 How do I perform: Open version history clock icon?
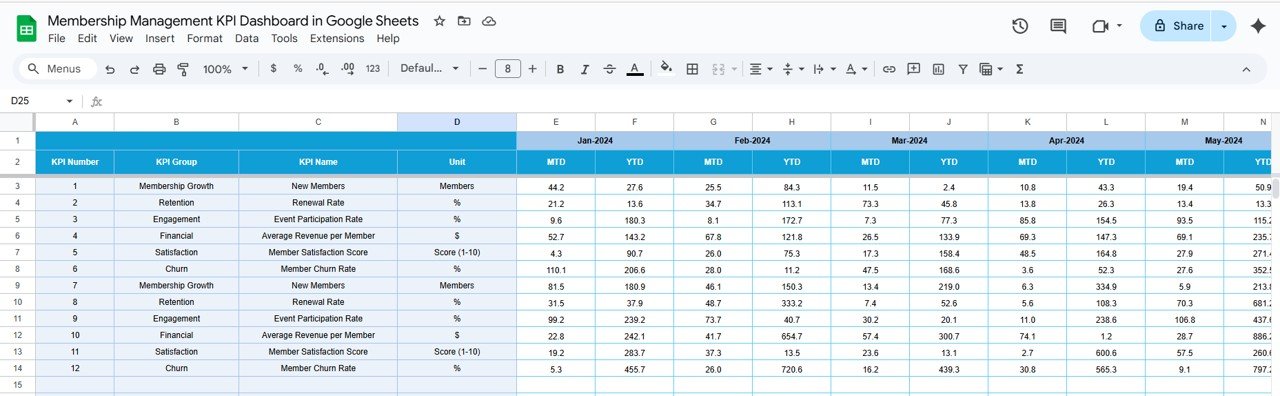point(1020,26)
